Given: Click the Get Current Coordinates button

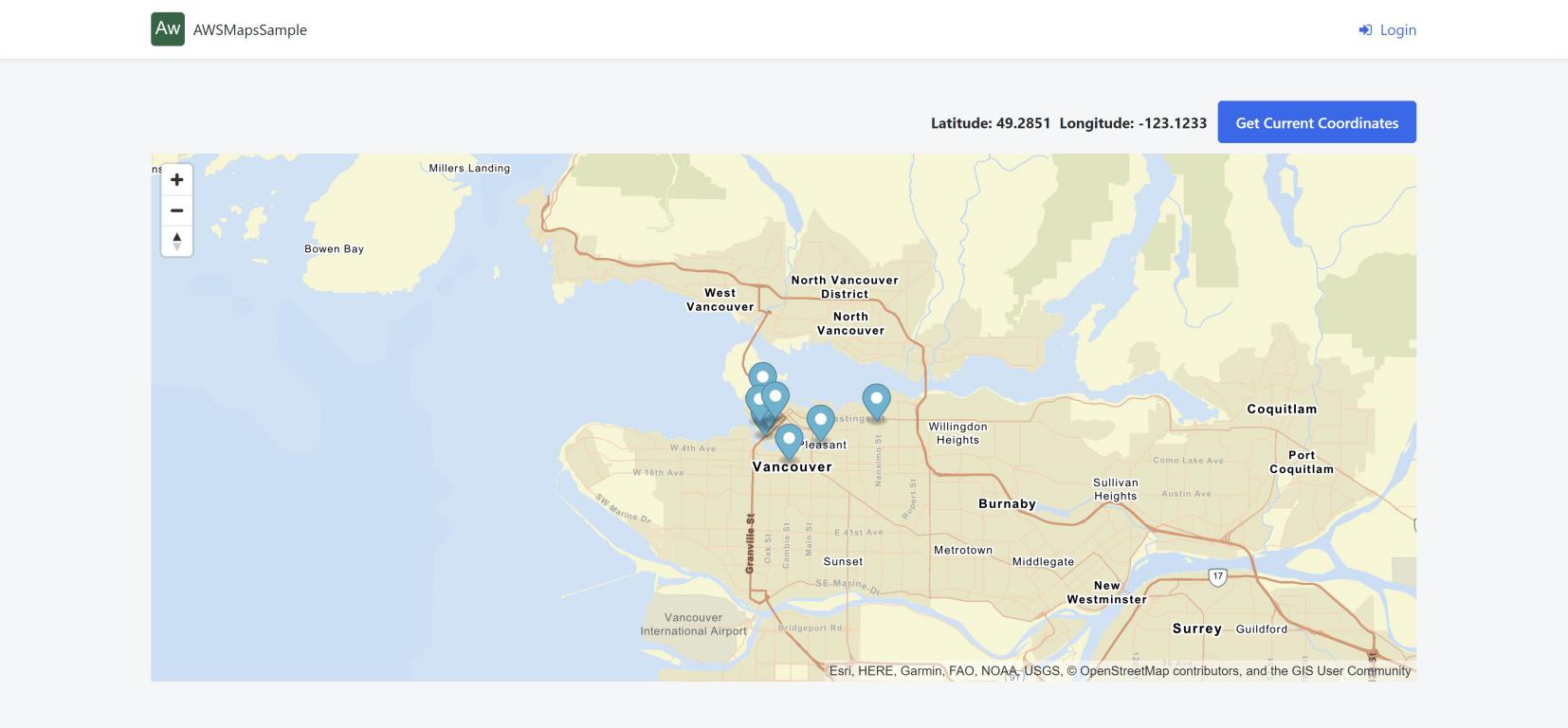Looking at the screenshot, I should pyautogui.click(x=1317, y=122).
